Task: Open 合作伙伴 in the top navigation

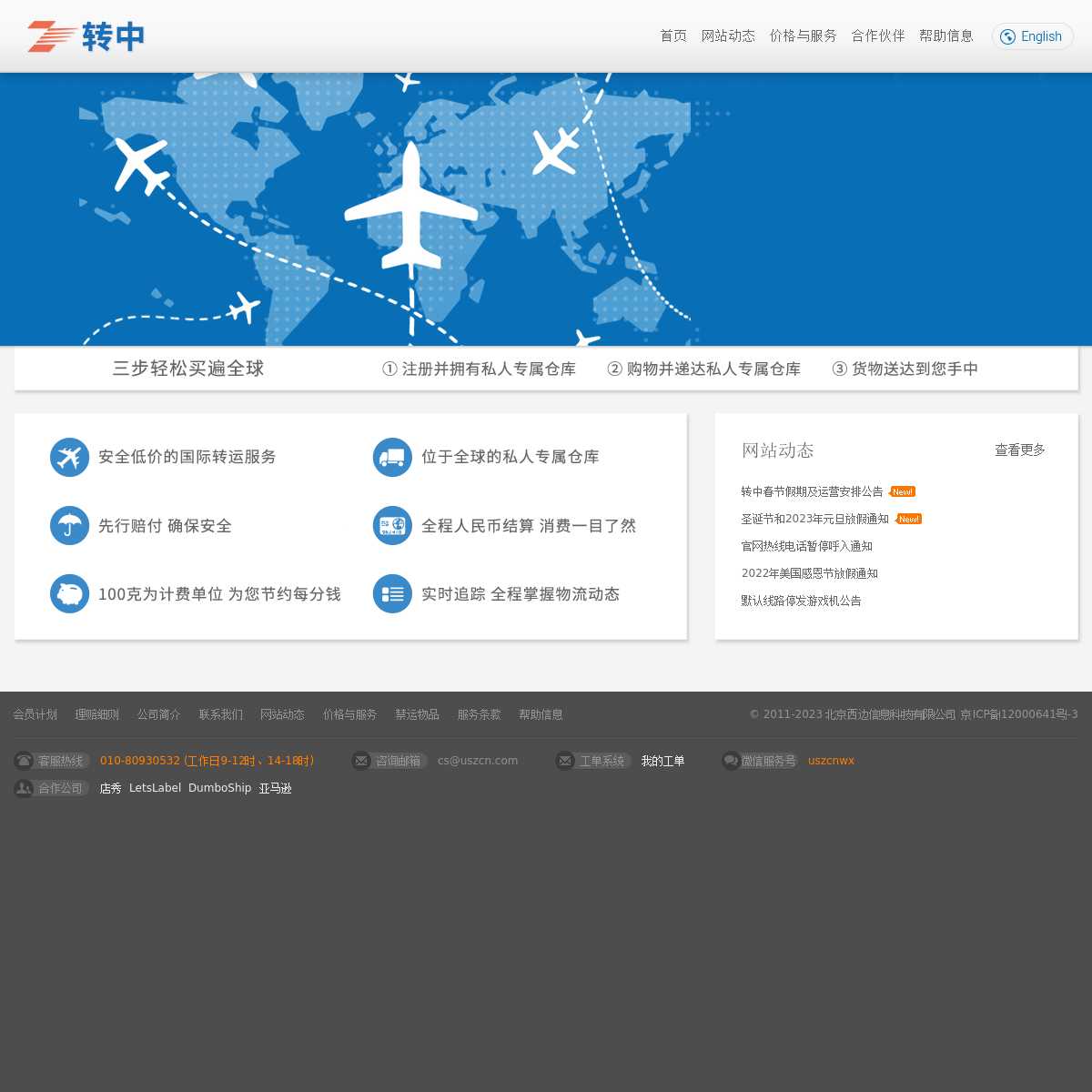Action: pos(878,35)
